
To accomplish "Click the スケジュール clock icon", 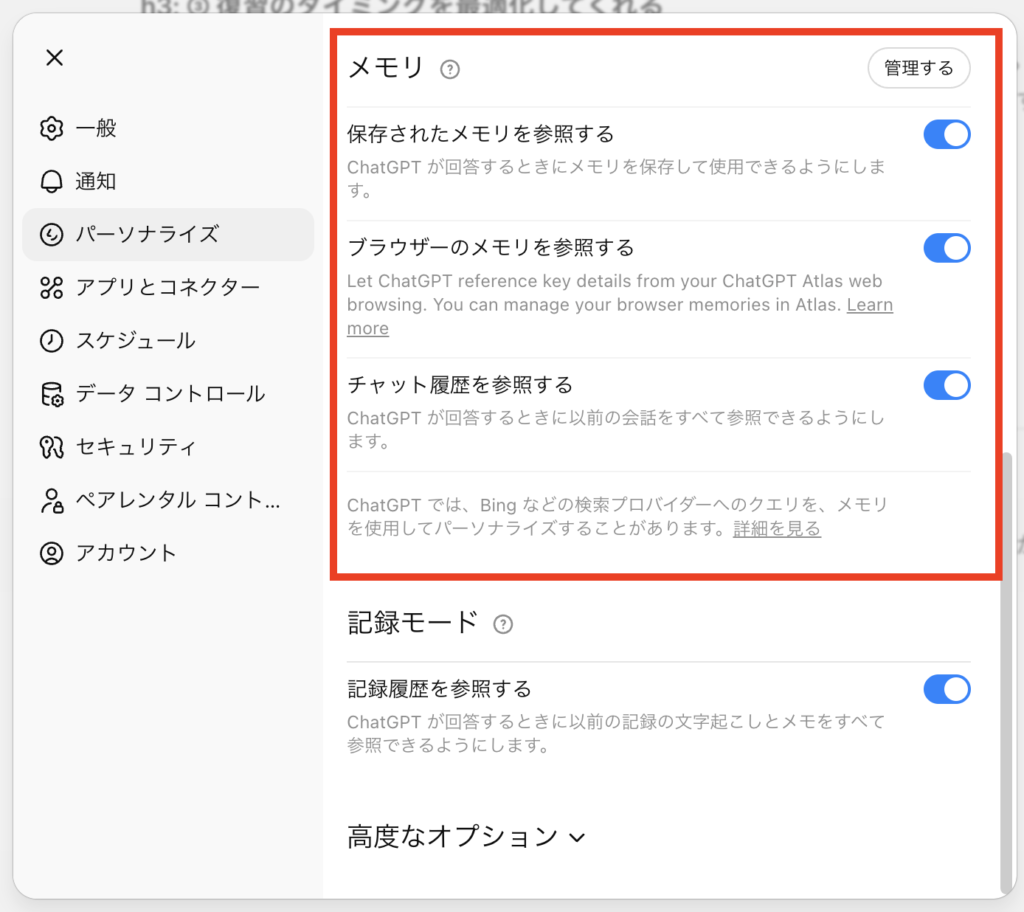I will (51, 341).
